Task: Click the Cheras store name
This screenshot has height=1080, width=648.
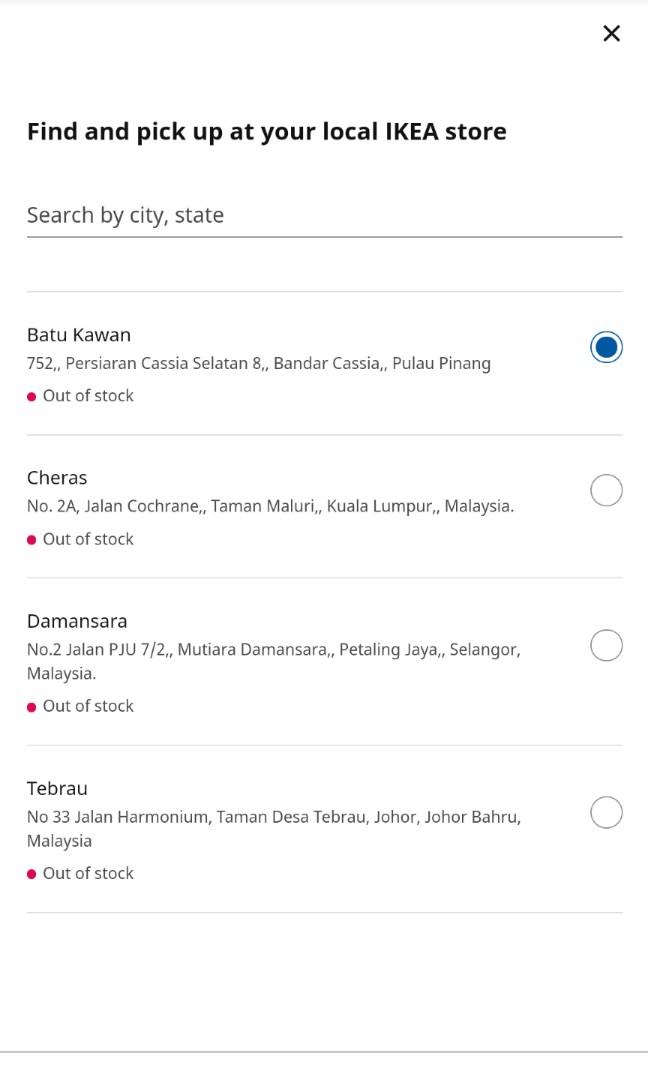Action: pyautogui.click(x=57, y=478)
